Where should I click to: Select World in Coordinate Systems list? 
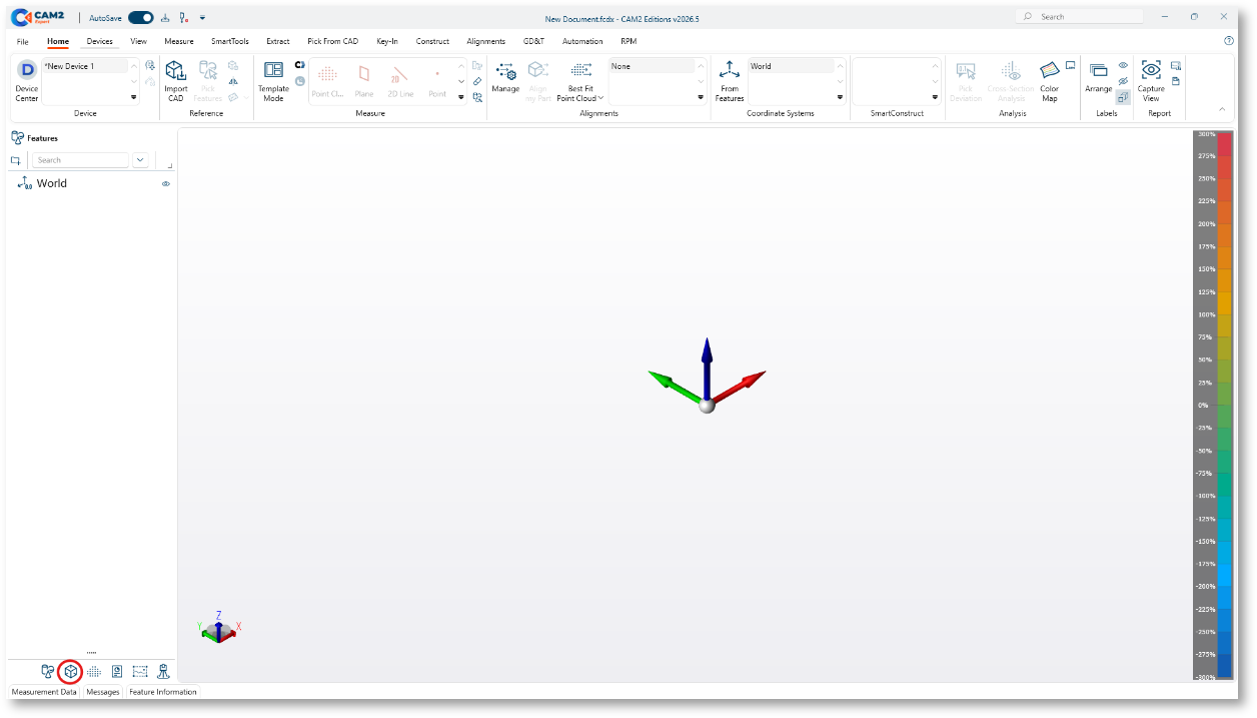pyautogui.click(x=790, y=66)
